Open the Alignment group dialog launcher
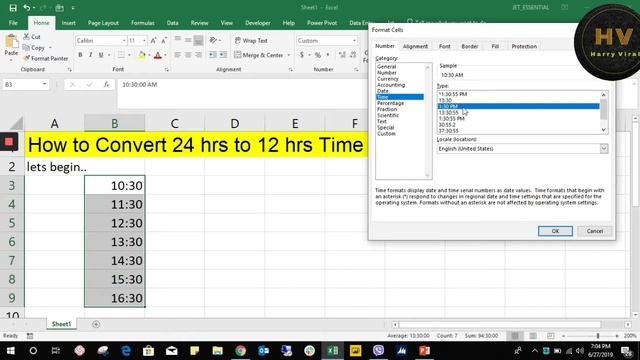 pos(291,70)
